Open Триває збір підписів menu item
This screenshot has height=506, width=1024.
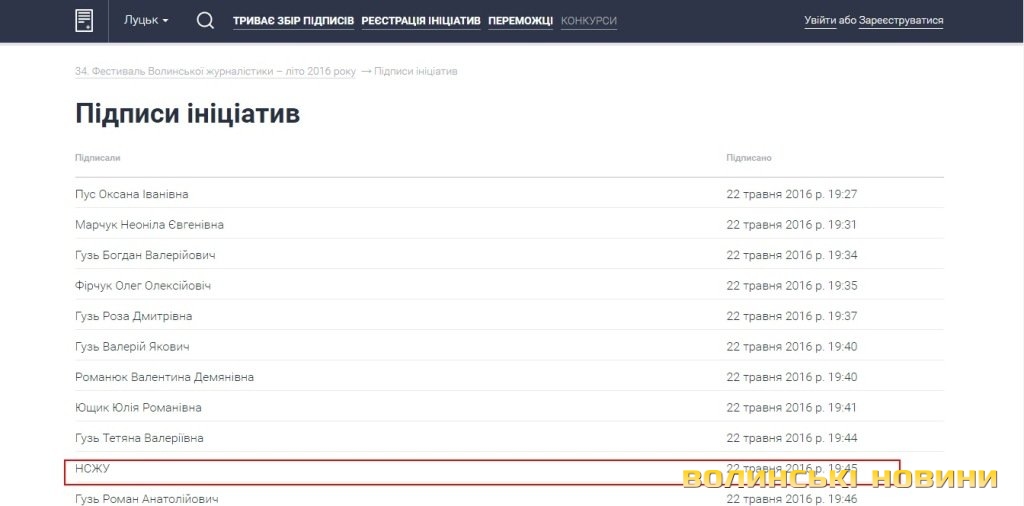coord(293,21)
